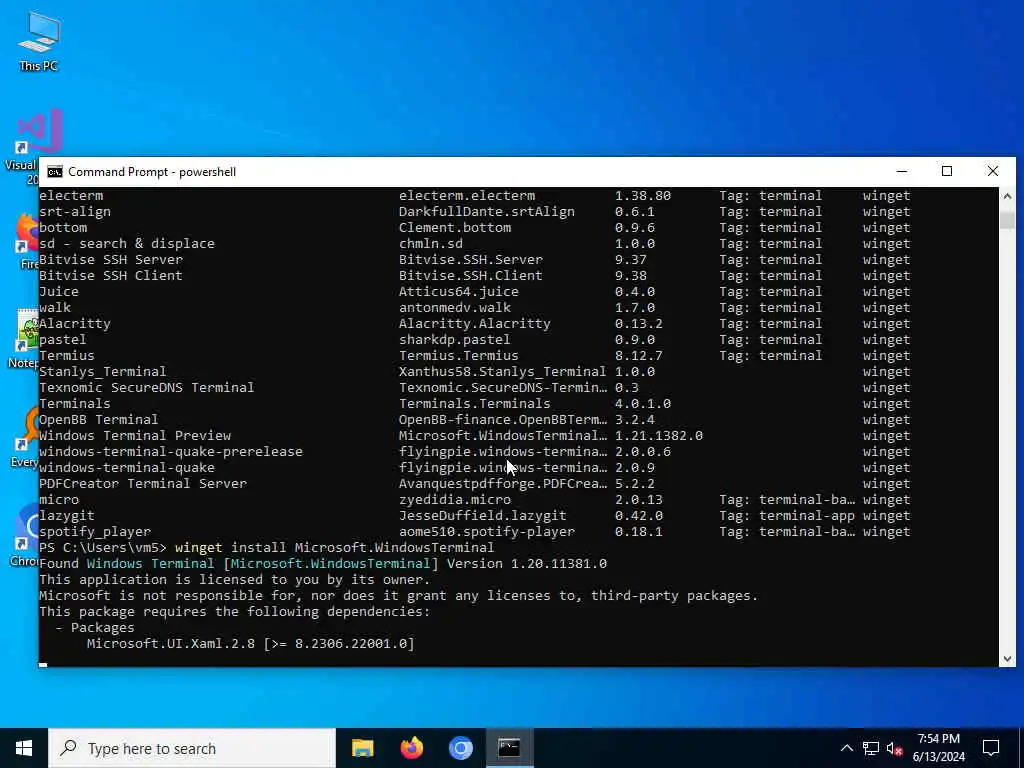1024x768 pixels.
Task: Open File Explorer from the taskbar
Action: tap(362, 748)
